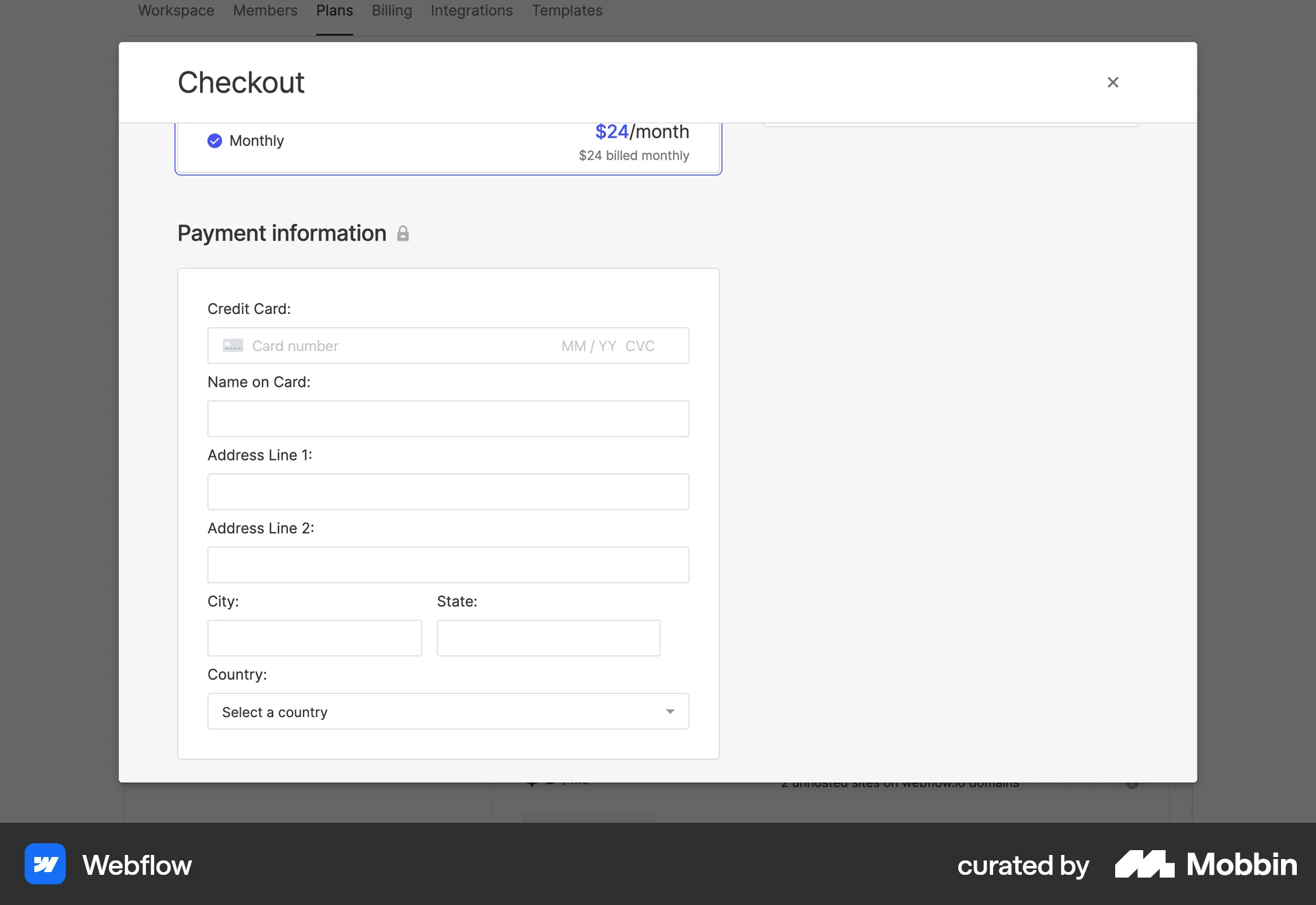The width and height of the screenshot is (1316, 905).
Task: Switch to the Billing tab
Action: tap(391, 10)
